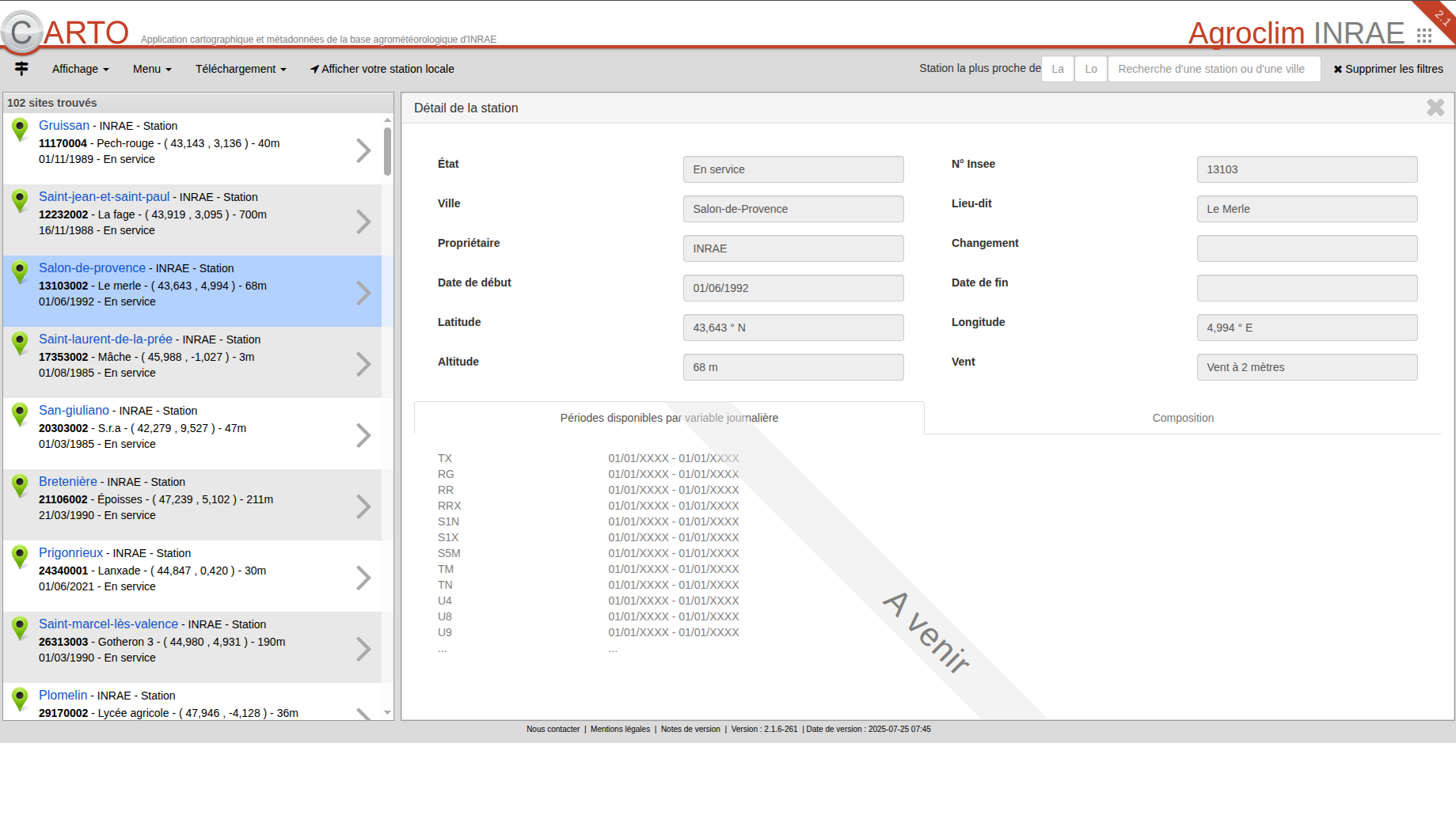Click the signpost icon in the toolbar

pyautogui.click(x=21, y=69)
